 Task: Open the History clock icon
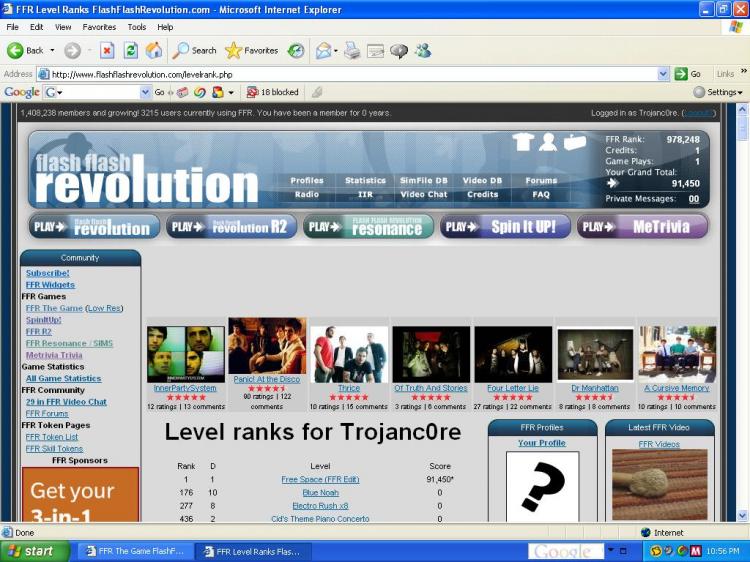pos(296,50)
